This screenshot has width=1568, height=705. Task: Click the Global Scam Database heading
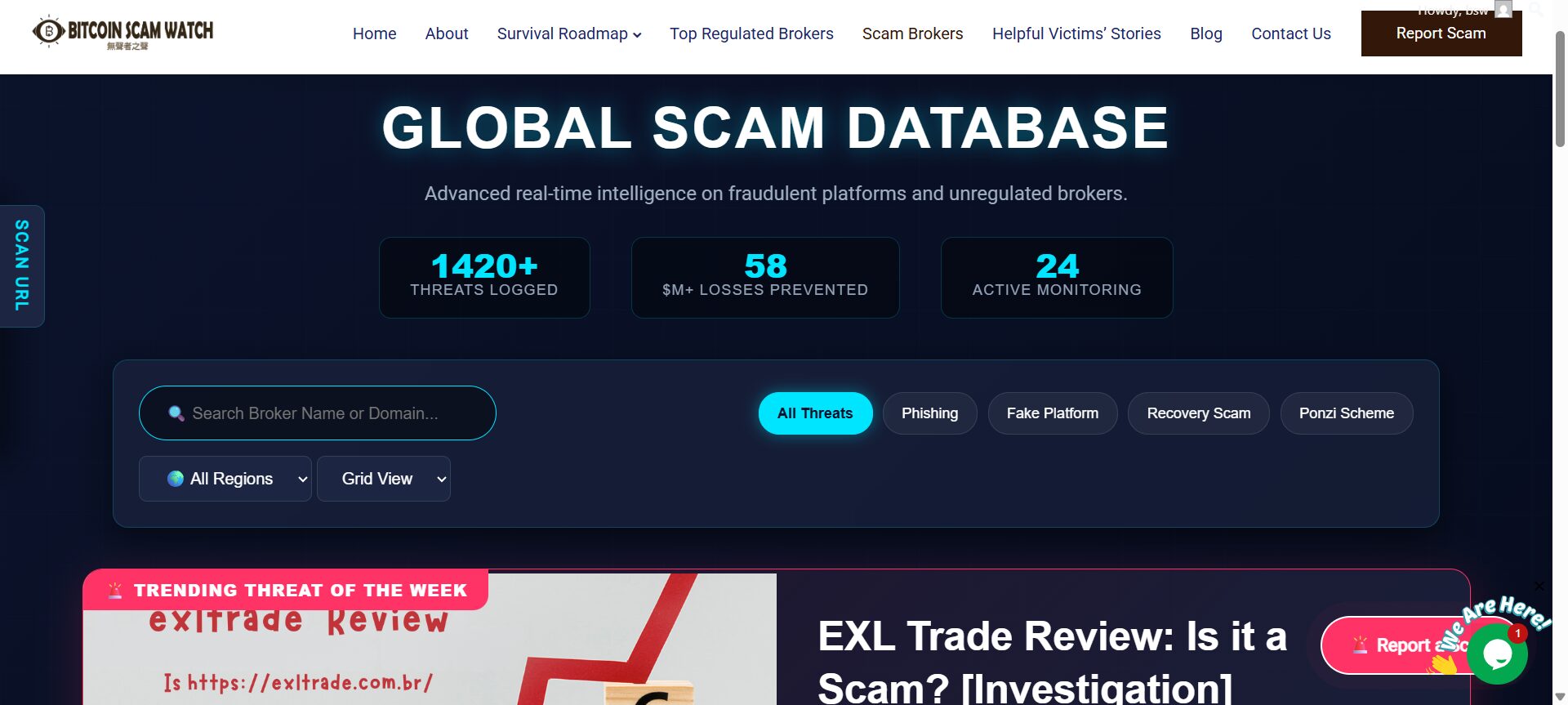click(x=776, y=127)
